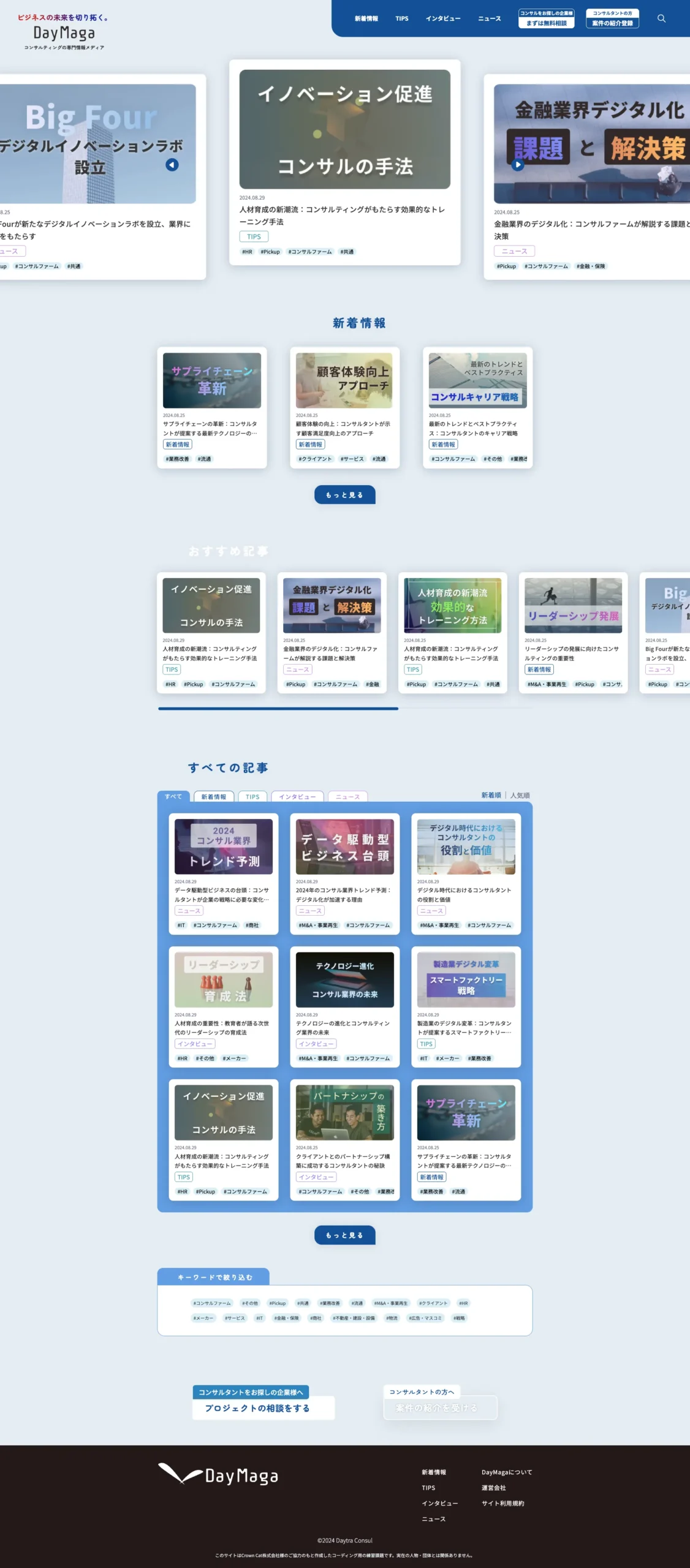Open サイト利用規約 link in footer

point(502,1503)
